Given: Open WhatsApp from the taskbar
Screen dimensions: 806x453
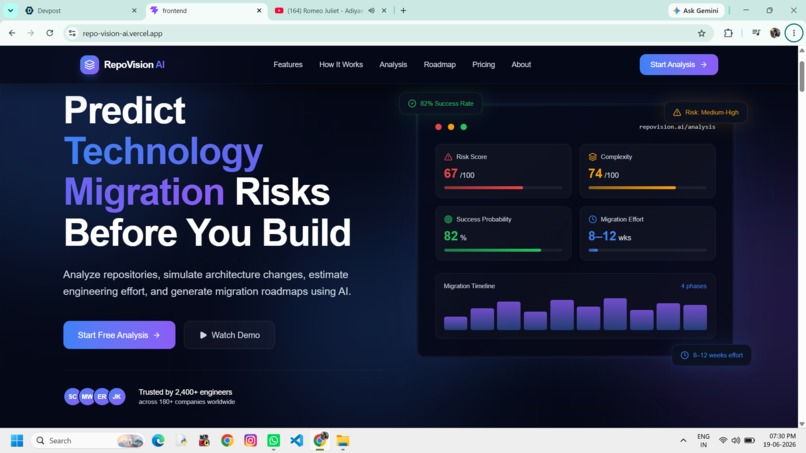Looking at the screenshot, I should click(x=273, y=441).
